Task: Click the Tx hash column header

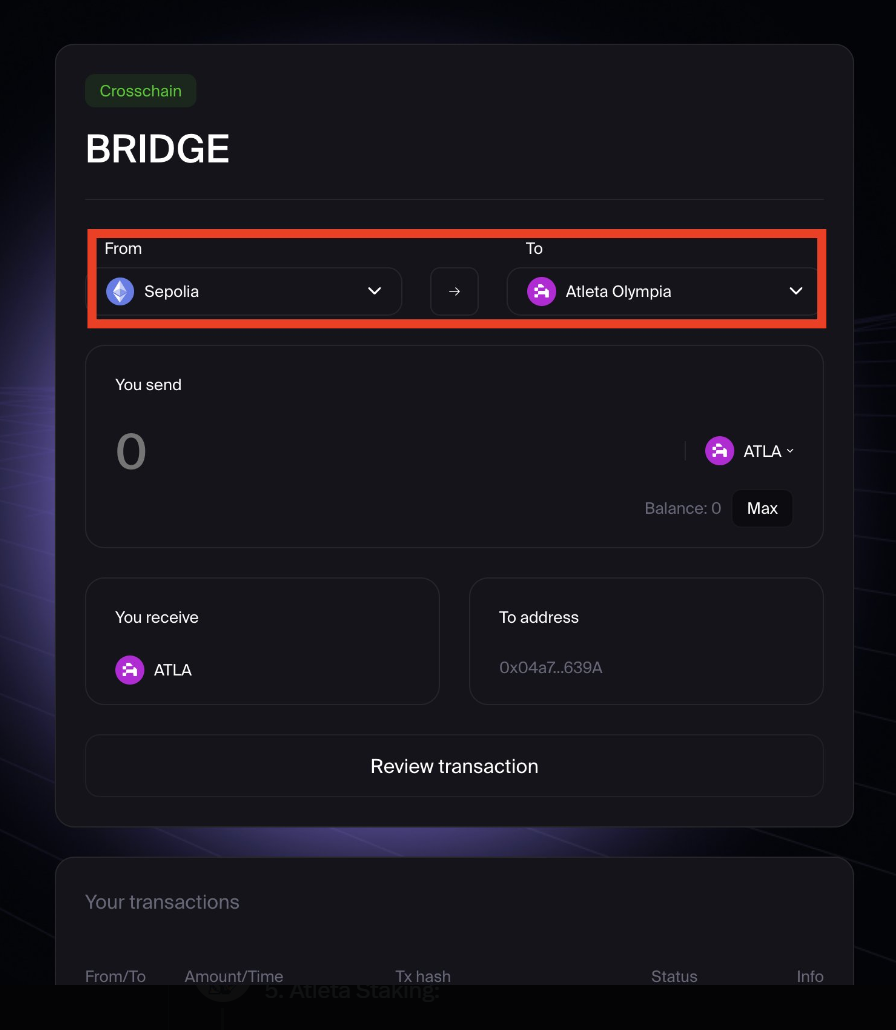Action: [x=423, y=976]
